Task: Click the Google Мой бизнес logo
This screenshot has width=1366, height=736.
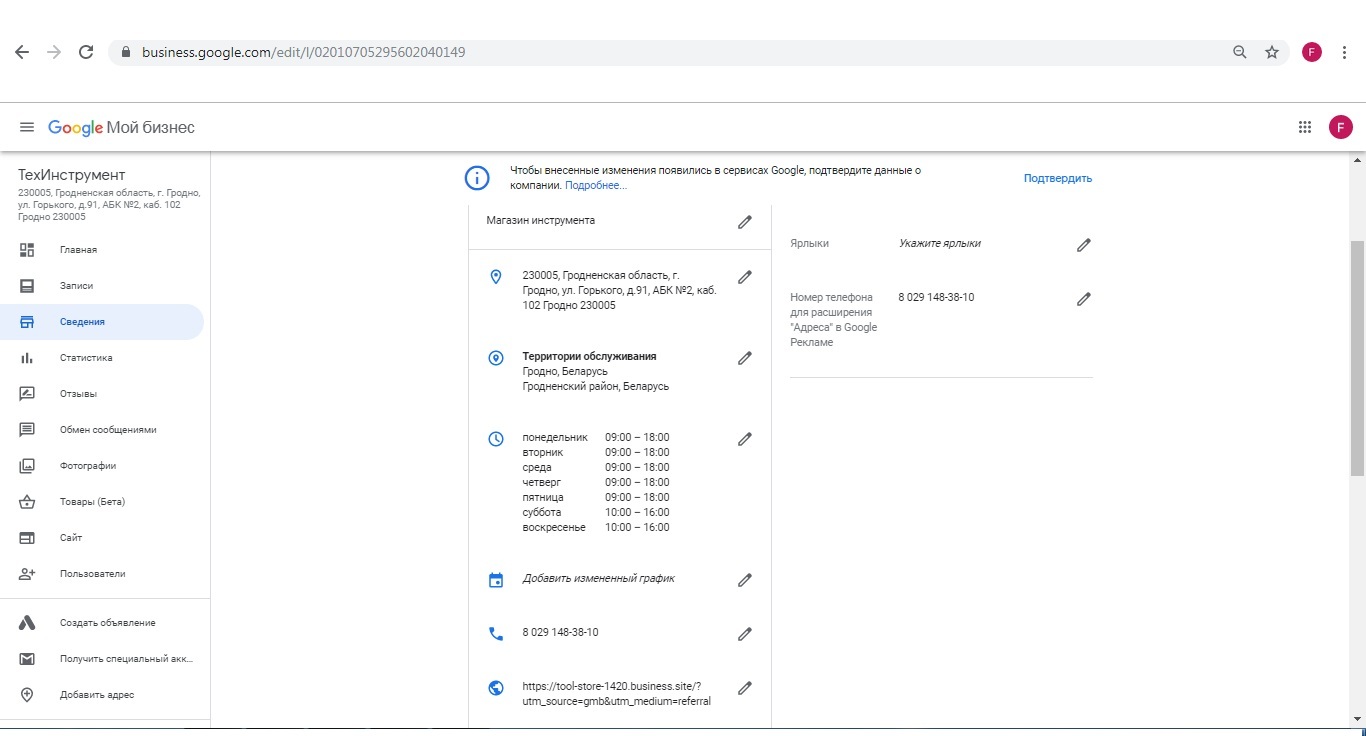Action: pyautogui.click(x=121, y=128)
